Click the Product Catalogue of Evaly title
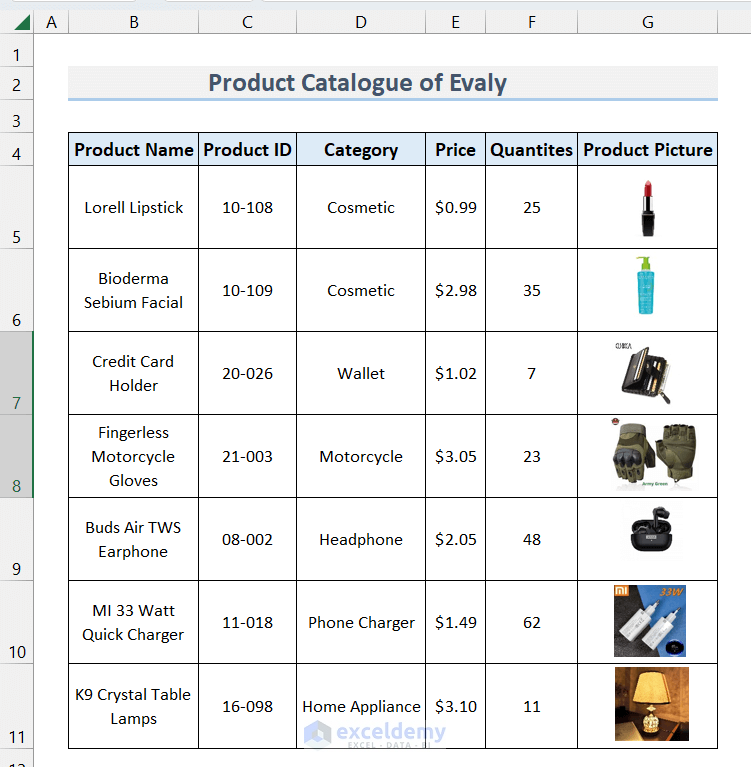The image size is (751, 767). pyautogui.click(x=358, y=83)
